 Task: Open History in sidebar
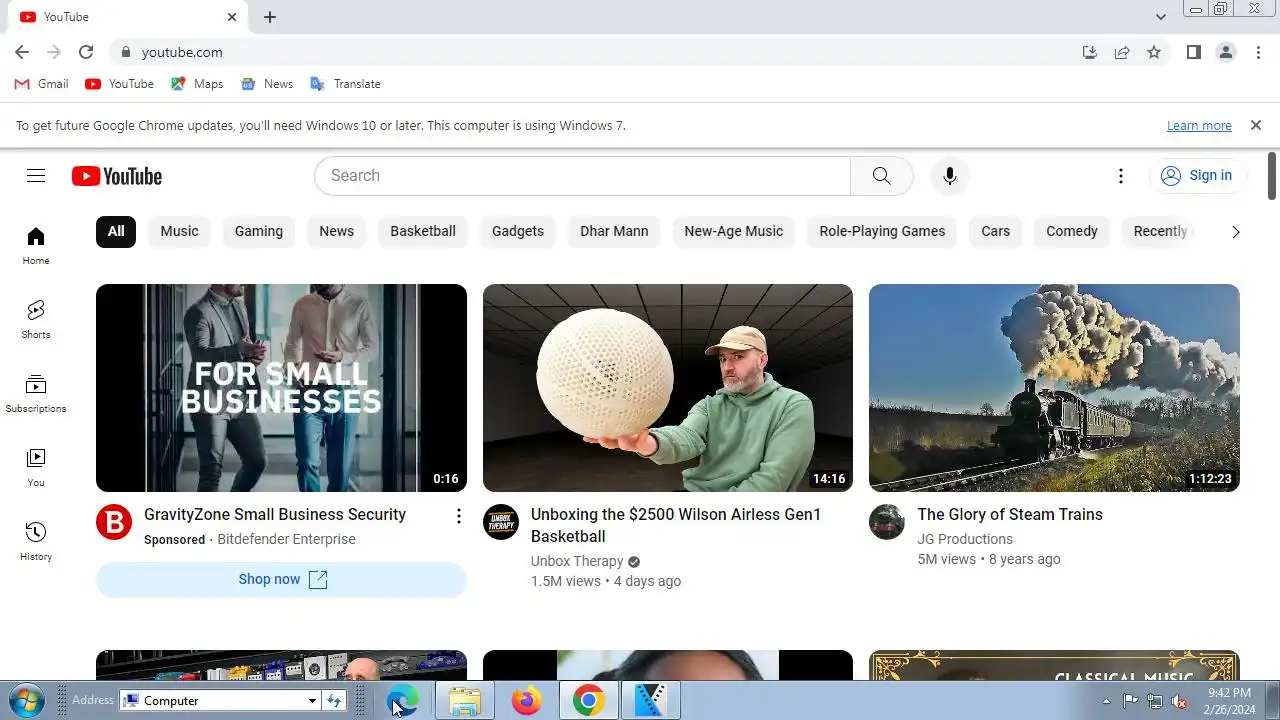pos(36,541)
